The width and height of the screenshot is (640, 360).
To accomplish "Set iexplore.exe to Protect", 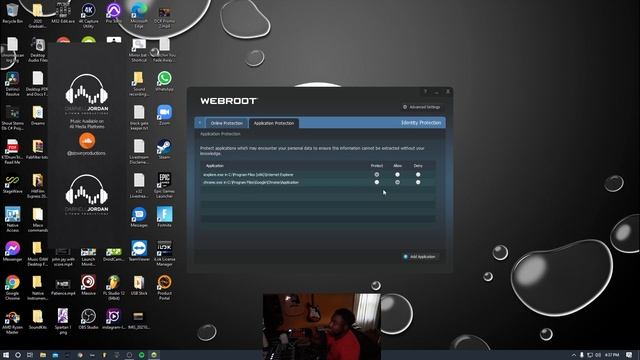I will 377,175.
